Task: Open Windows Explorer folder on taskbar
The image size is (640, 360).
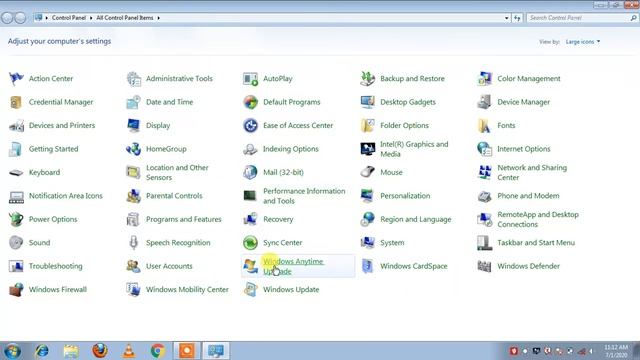Action: pyautogui.click(x=71, y=351)
